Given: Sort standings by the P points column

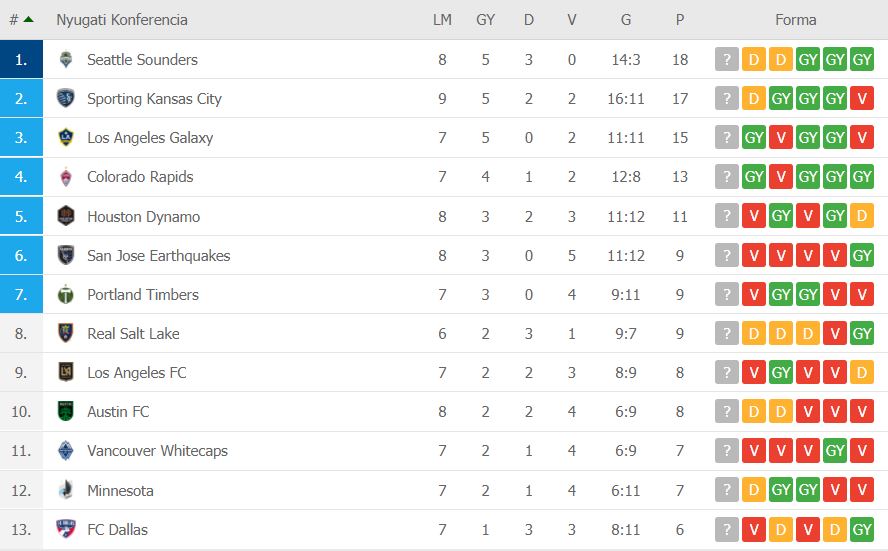Looking at the screenshot, I should coord(680,20).
